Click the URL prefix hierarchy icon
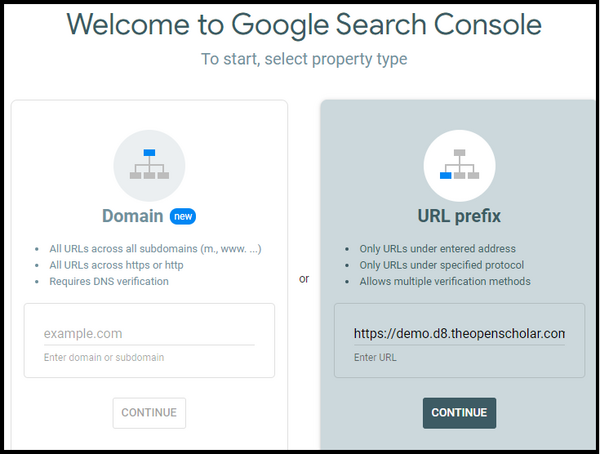This screenshot has height=454, width=600. [459, 164]
